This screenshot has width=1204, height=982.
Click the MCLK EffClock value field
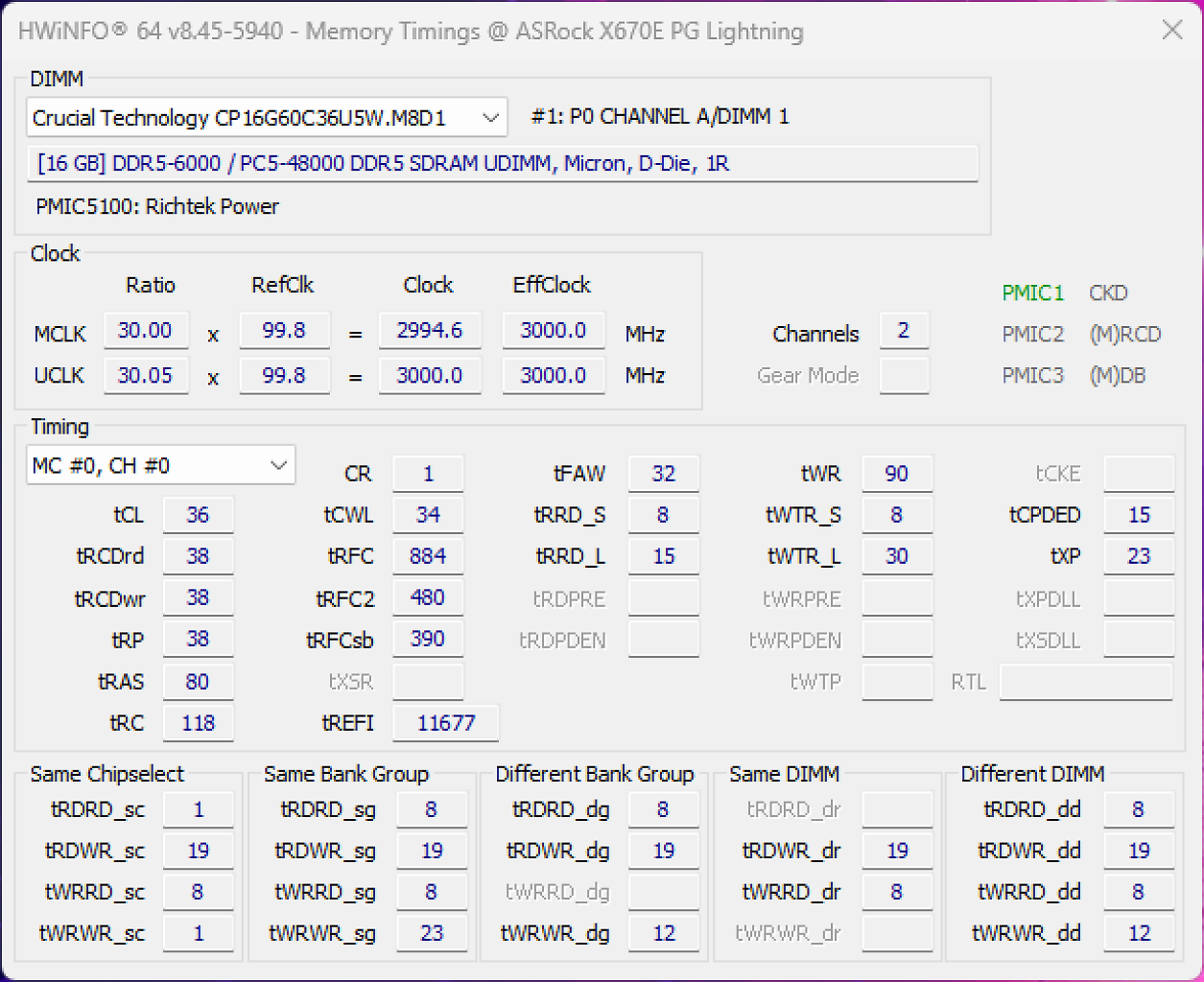554,331
